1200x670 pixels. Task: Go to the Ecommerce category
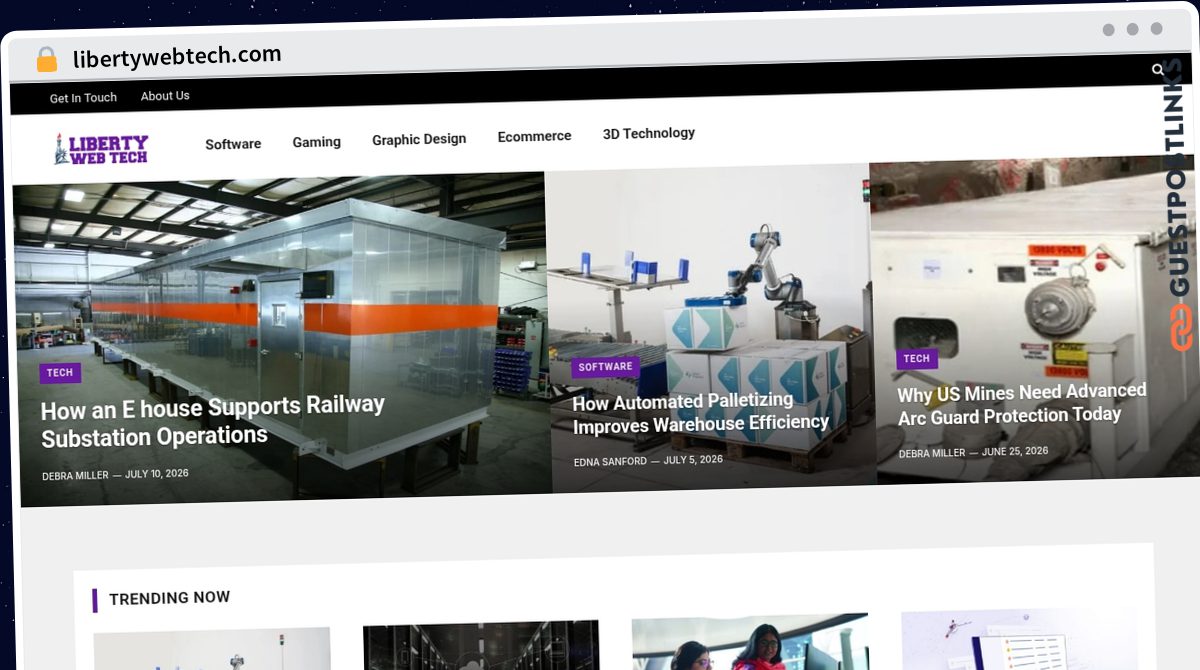pyautogui.click(x=535, y=136)
